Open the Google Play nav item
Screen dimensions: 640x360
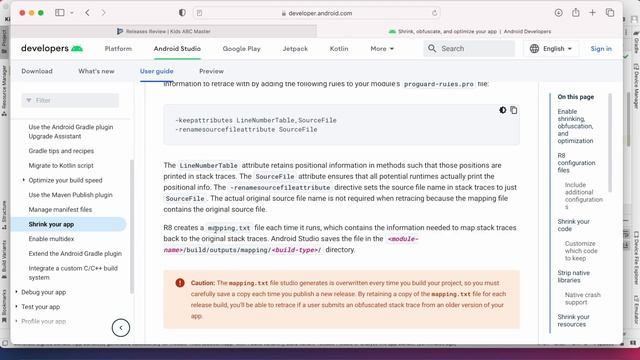coord(241,49)
